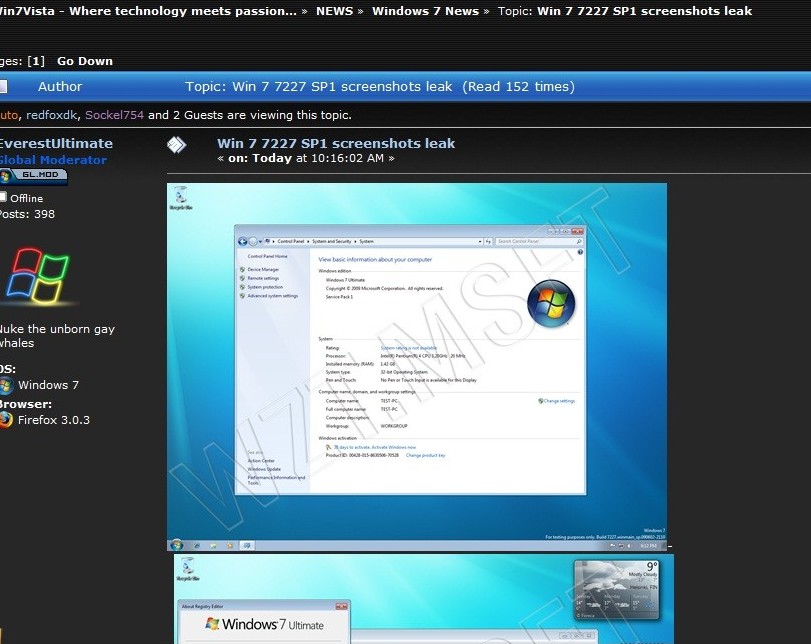Click the GL.MOD rank badge
The width and height of the screenshot is (811, 644).
pos(34,176)
